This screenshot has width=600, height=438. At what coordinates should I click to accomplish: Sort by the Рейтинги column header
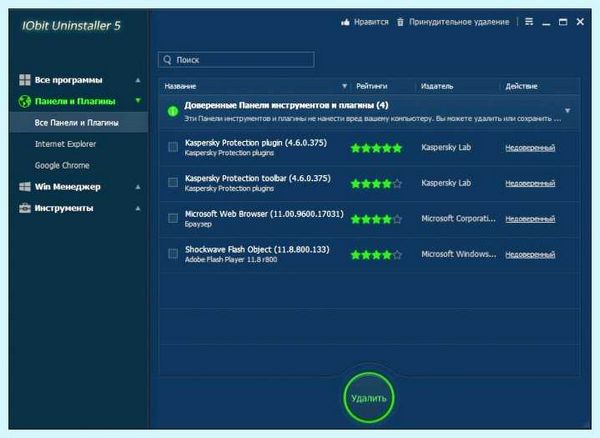tap(372, 86)
